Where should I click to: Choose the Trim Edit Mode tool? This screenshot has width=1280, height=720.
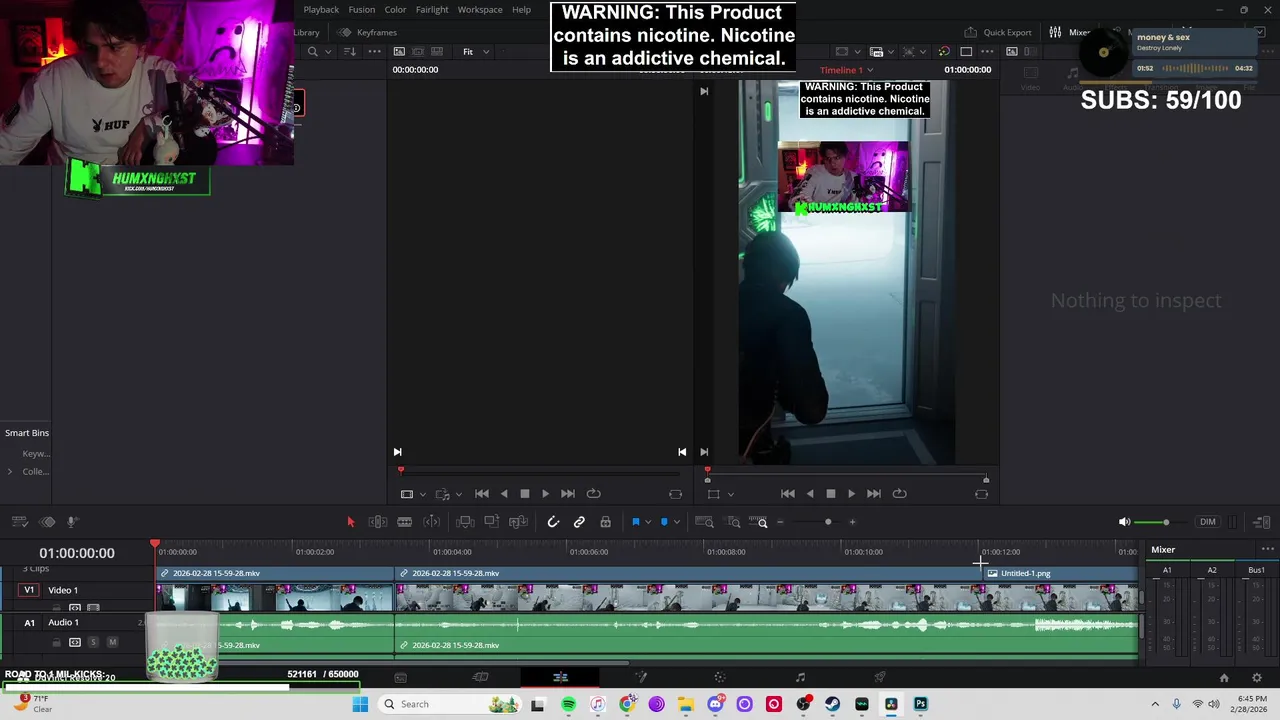tap(378, 522)
